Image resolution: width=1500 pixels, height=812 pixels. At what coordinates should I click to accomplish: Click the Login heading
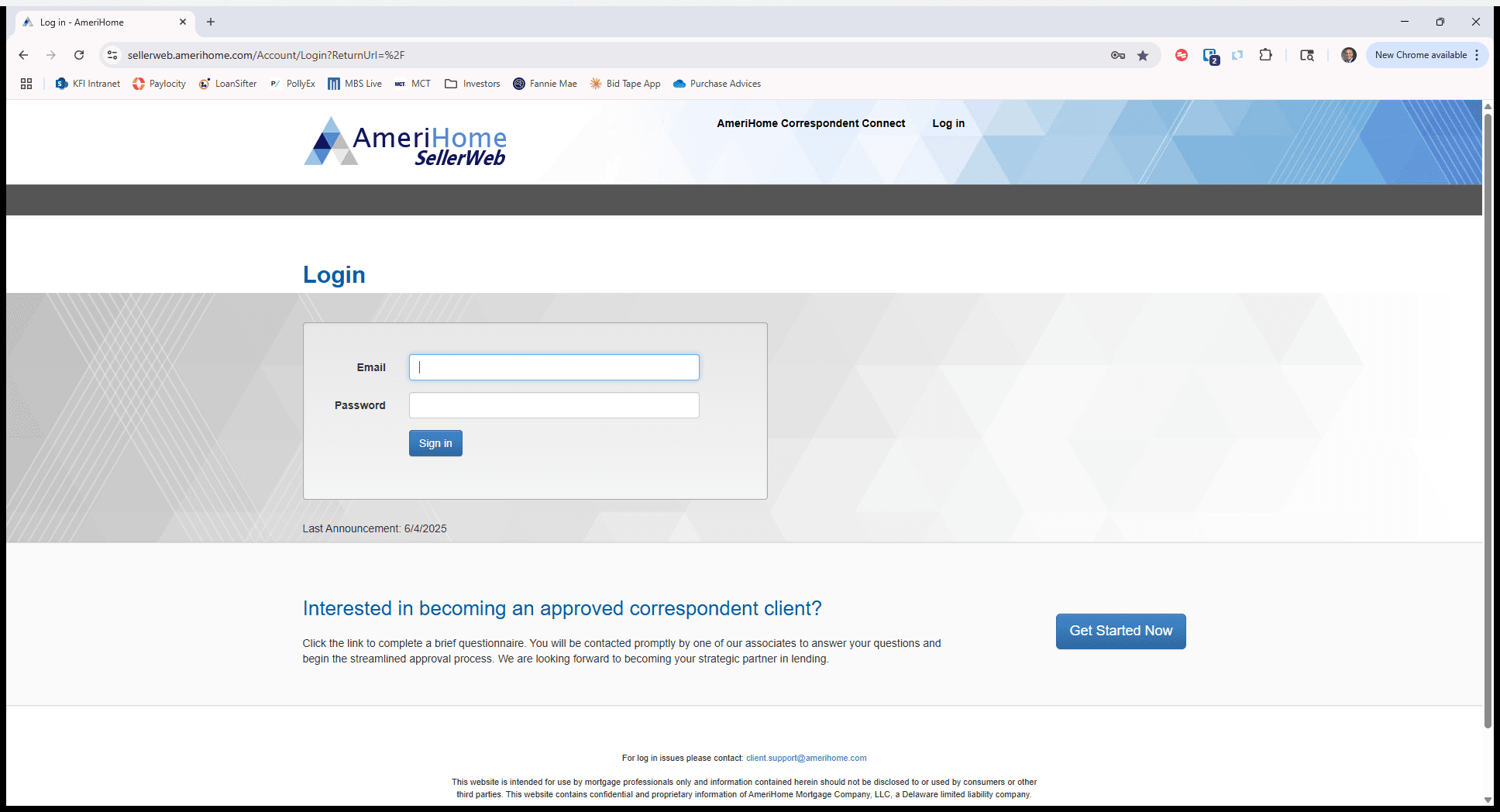pyautogui.click(x=334, y=274)
